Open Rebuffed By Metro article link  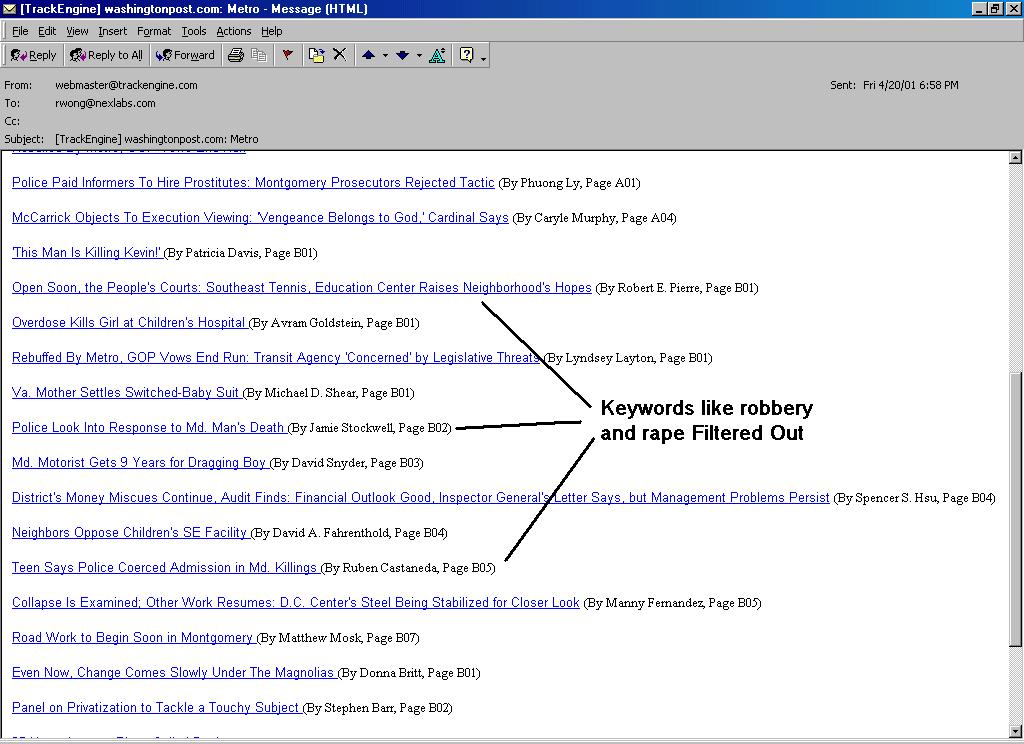coord(276,357)
